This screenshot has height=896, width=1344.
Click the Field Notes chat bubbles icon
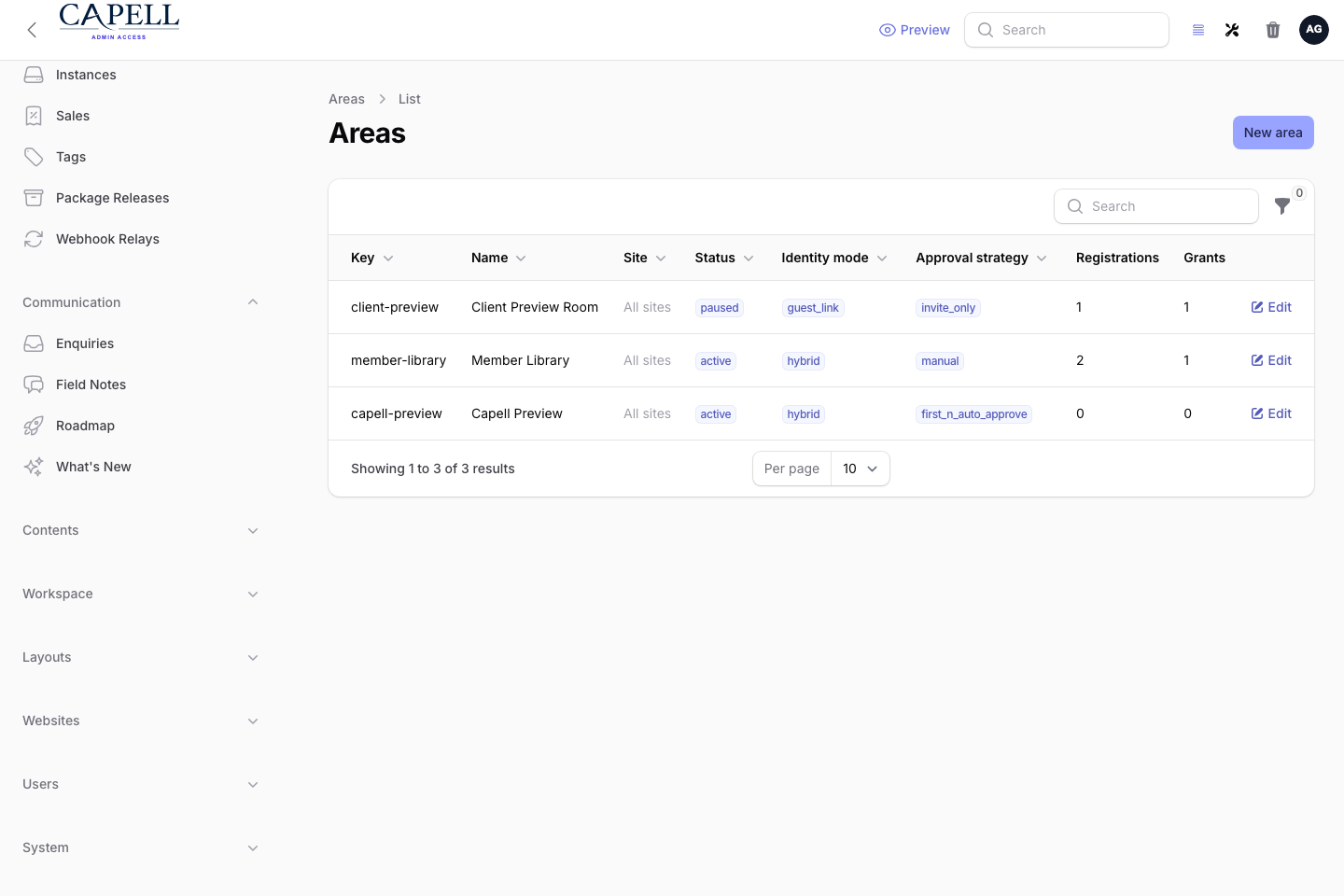[x=34, y=385]
